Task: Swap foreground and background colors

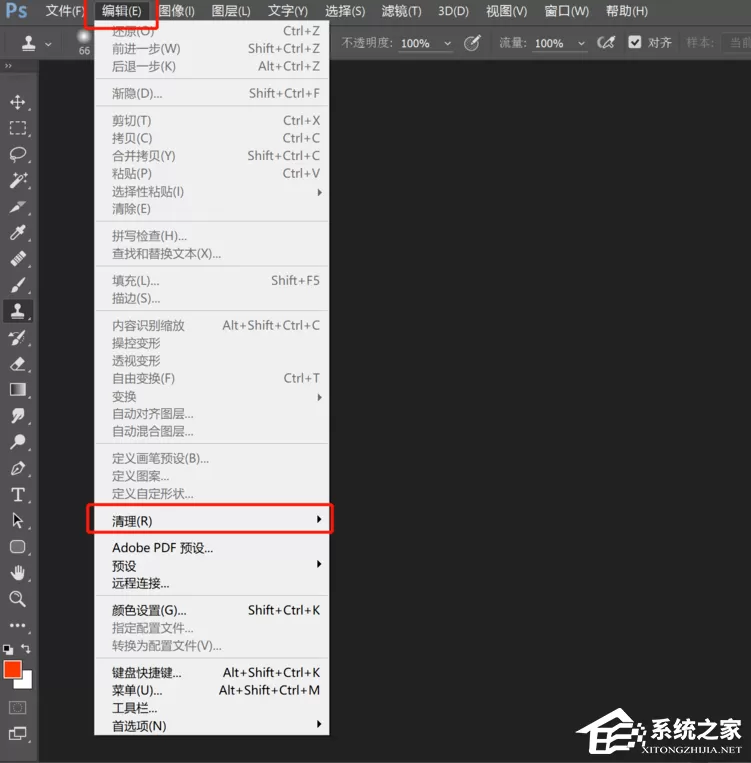Action: [26, 649]
